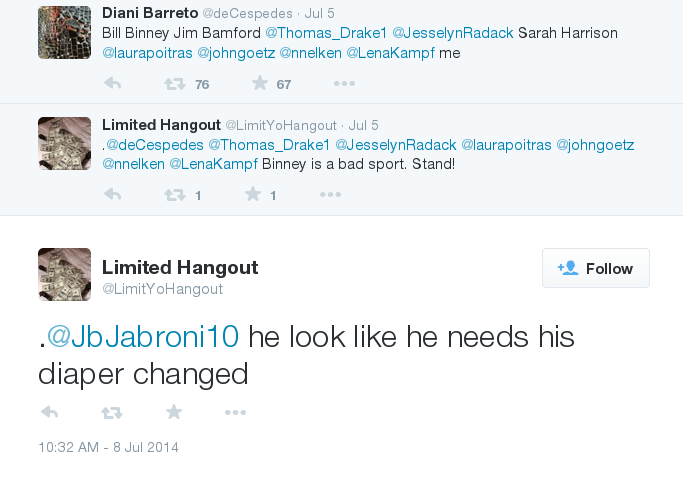Favorite Diani Barreto's tweet with 67 stars

260,83
